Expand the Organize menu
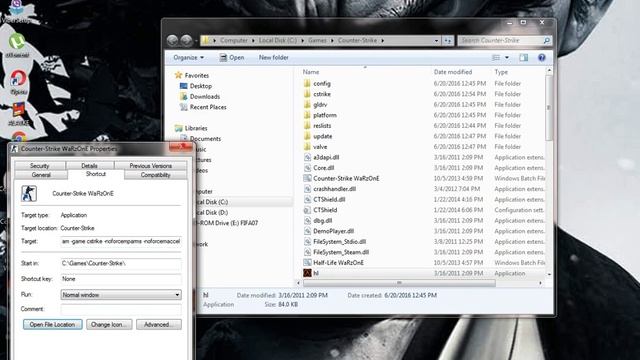 tap(189, 58)
